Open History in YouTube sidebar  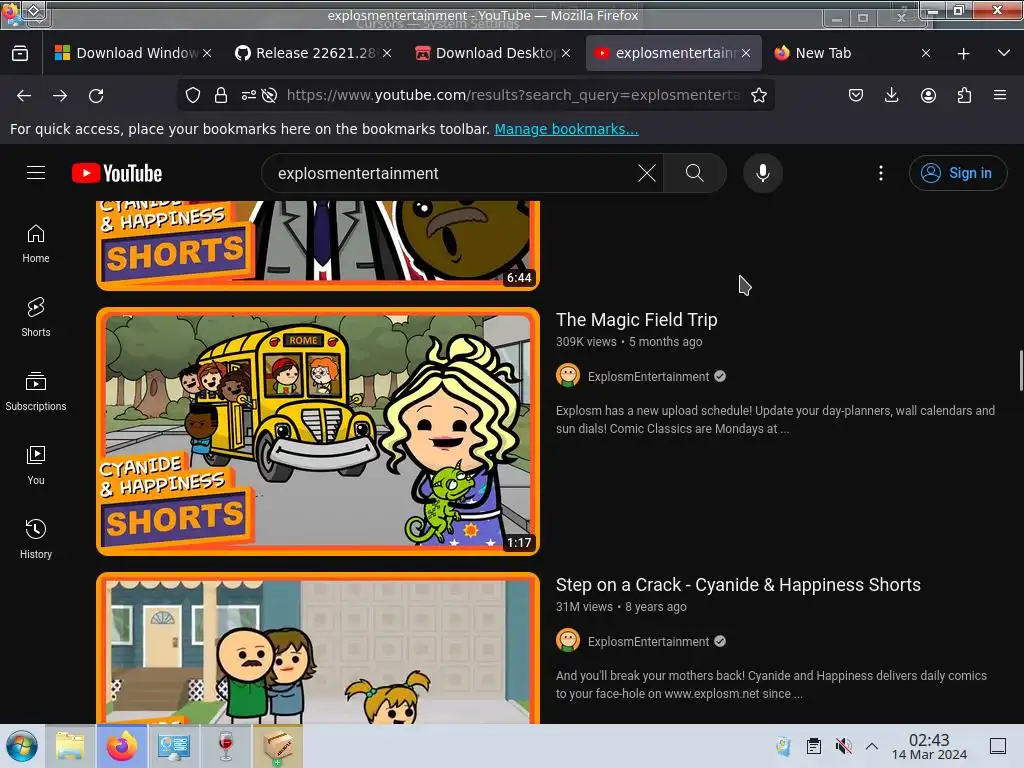36,539
